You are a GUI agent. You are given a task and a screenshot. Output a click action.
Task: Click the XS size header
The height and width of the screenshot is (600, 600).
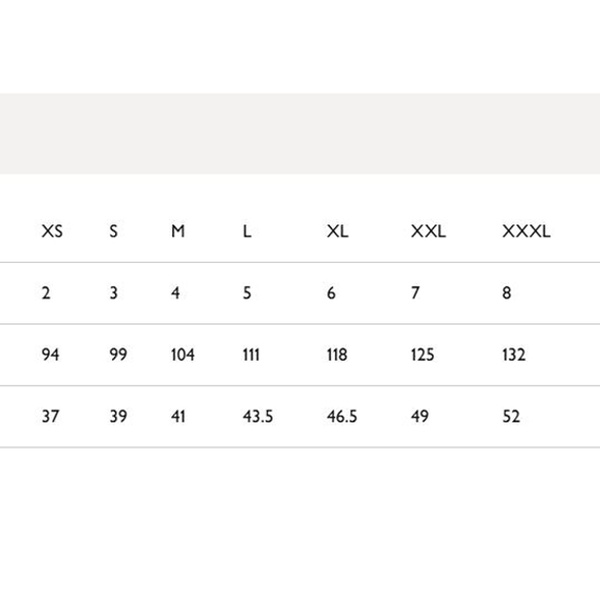click(52, 232)
